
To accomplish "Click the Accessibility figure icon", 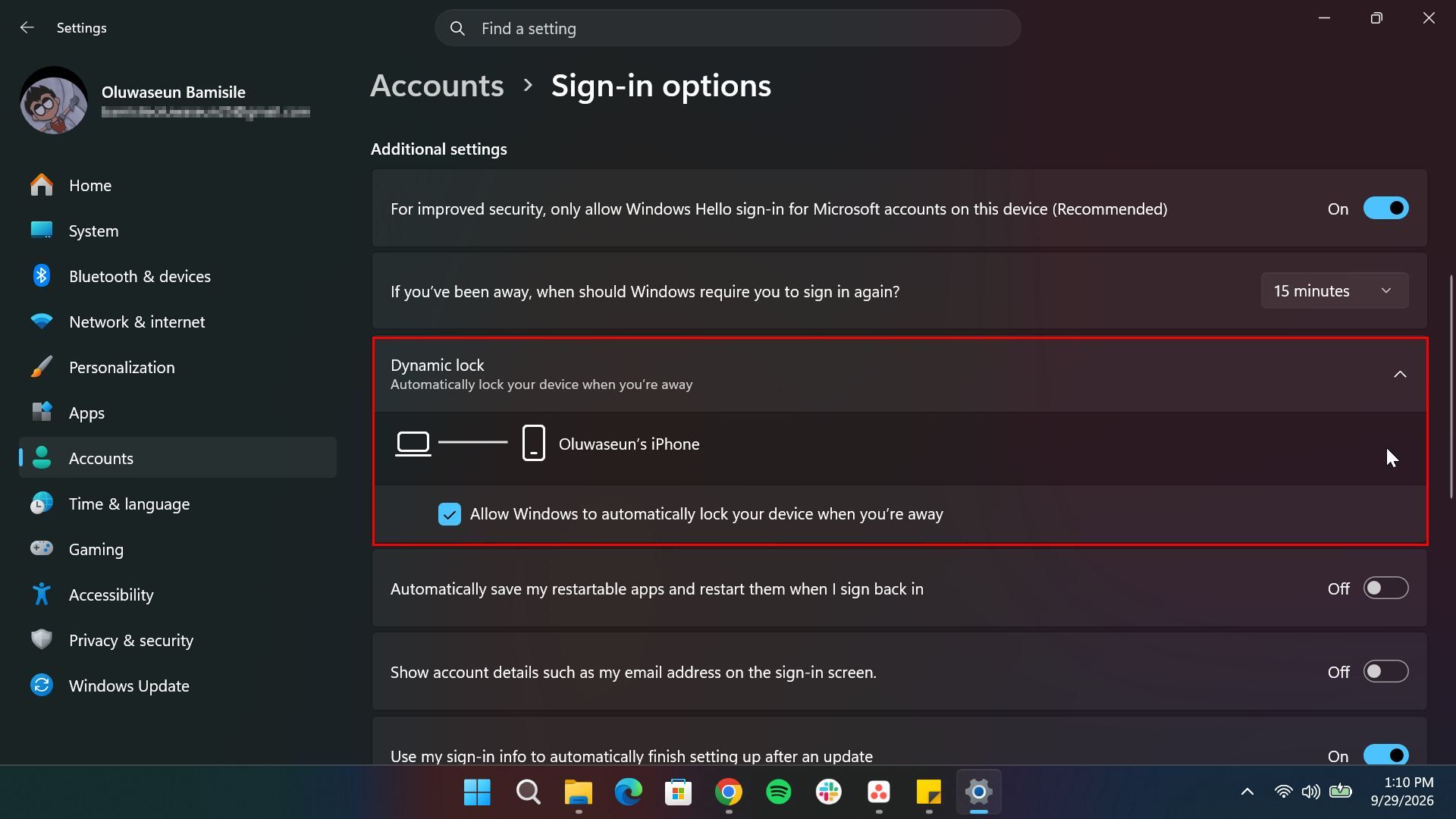I will click(42, 595).
